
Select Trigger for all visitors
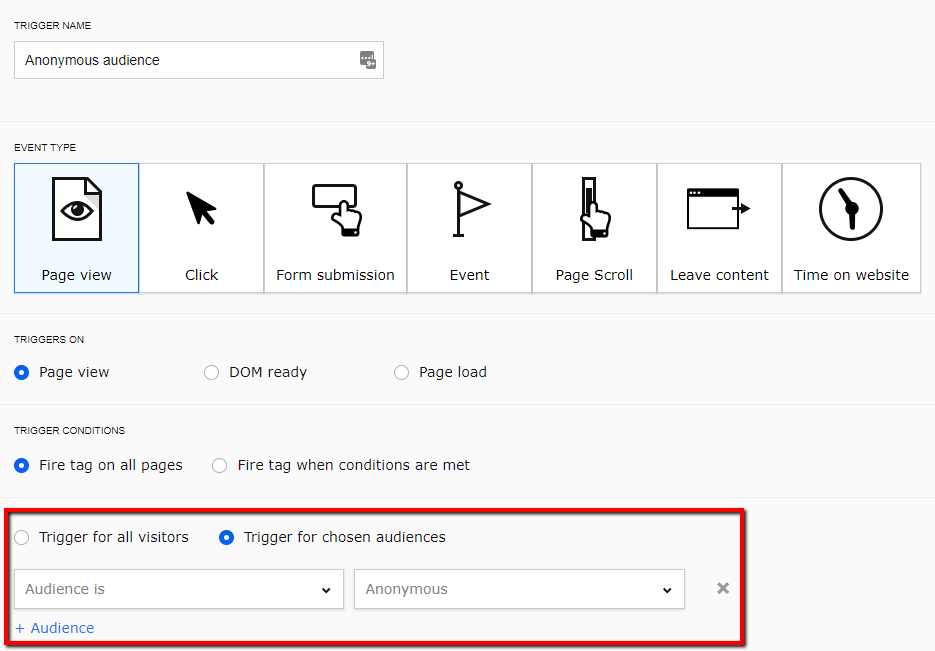22,537
